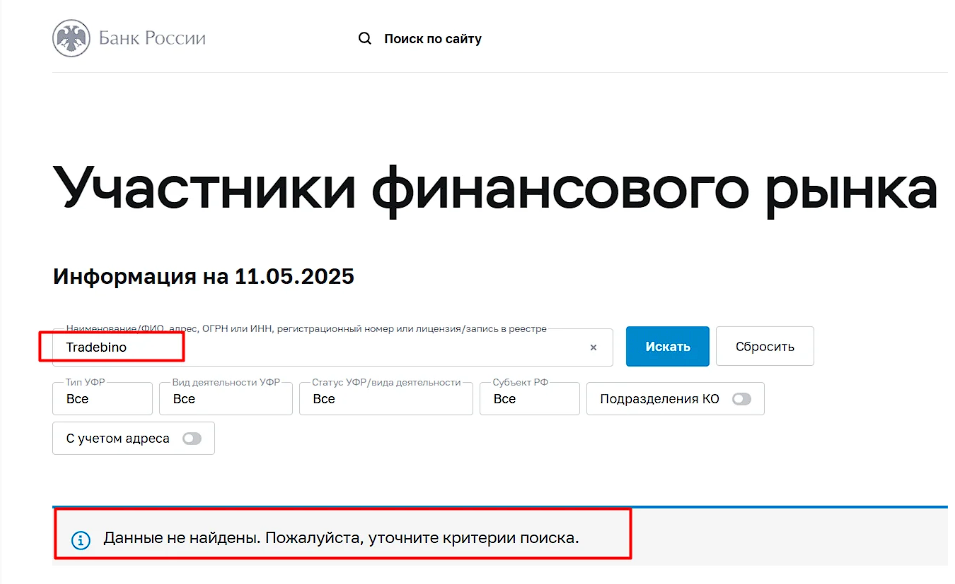Toggle the Подразделения КО switch
This screenshot has width=955, height=584.
(741, 399)
